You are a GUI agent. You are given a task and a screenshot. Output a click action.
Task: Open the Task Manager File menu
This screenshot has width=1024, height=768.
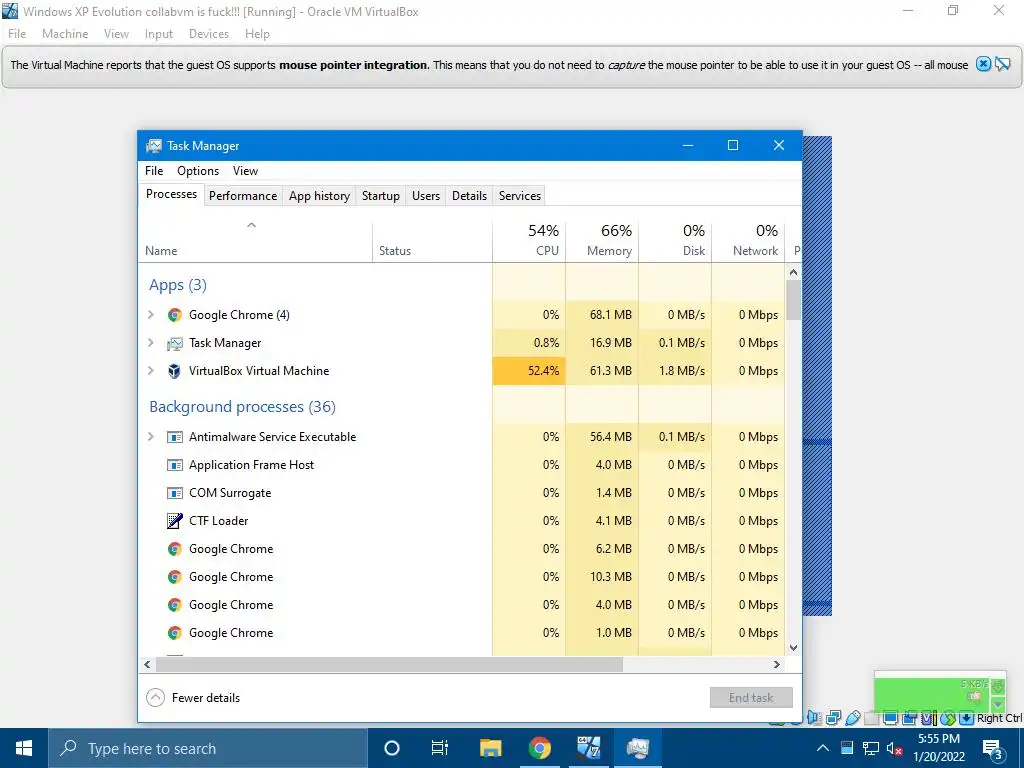[x=154, y=170]
